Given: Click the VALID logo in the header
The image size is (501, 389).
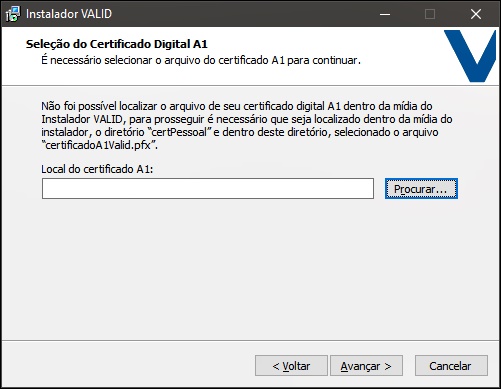Looking at the screenshot, I should 470,56.
